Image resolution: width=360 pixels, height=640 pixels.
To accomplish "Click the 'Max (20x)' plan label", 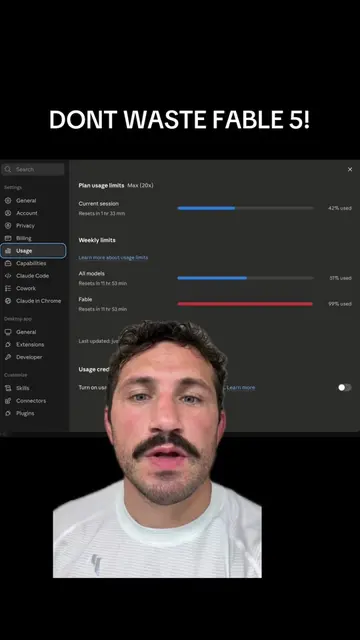I will [140, 185].
